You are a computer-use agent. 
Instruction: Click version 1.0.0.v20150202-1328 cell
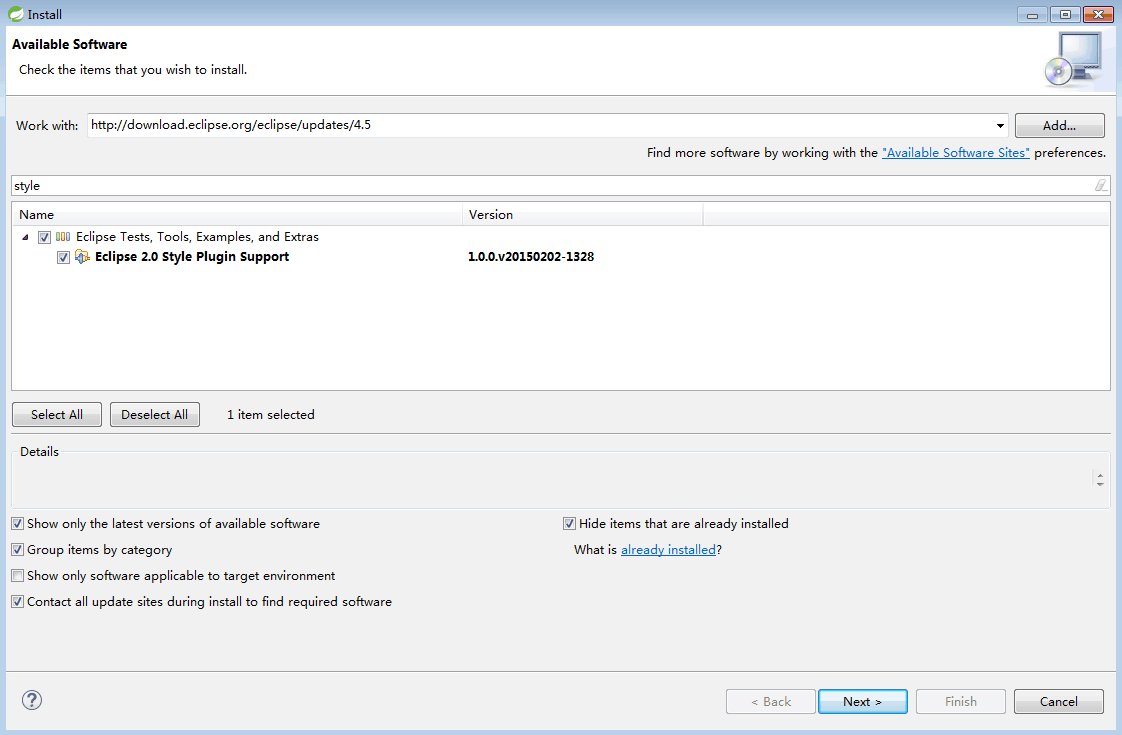[x=531, y=257]
